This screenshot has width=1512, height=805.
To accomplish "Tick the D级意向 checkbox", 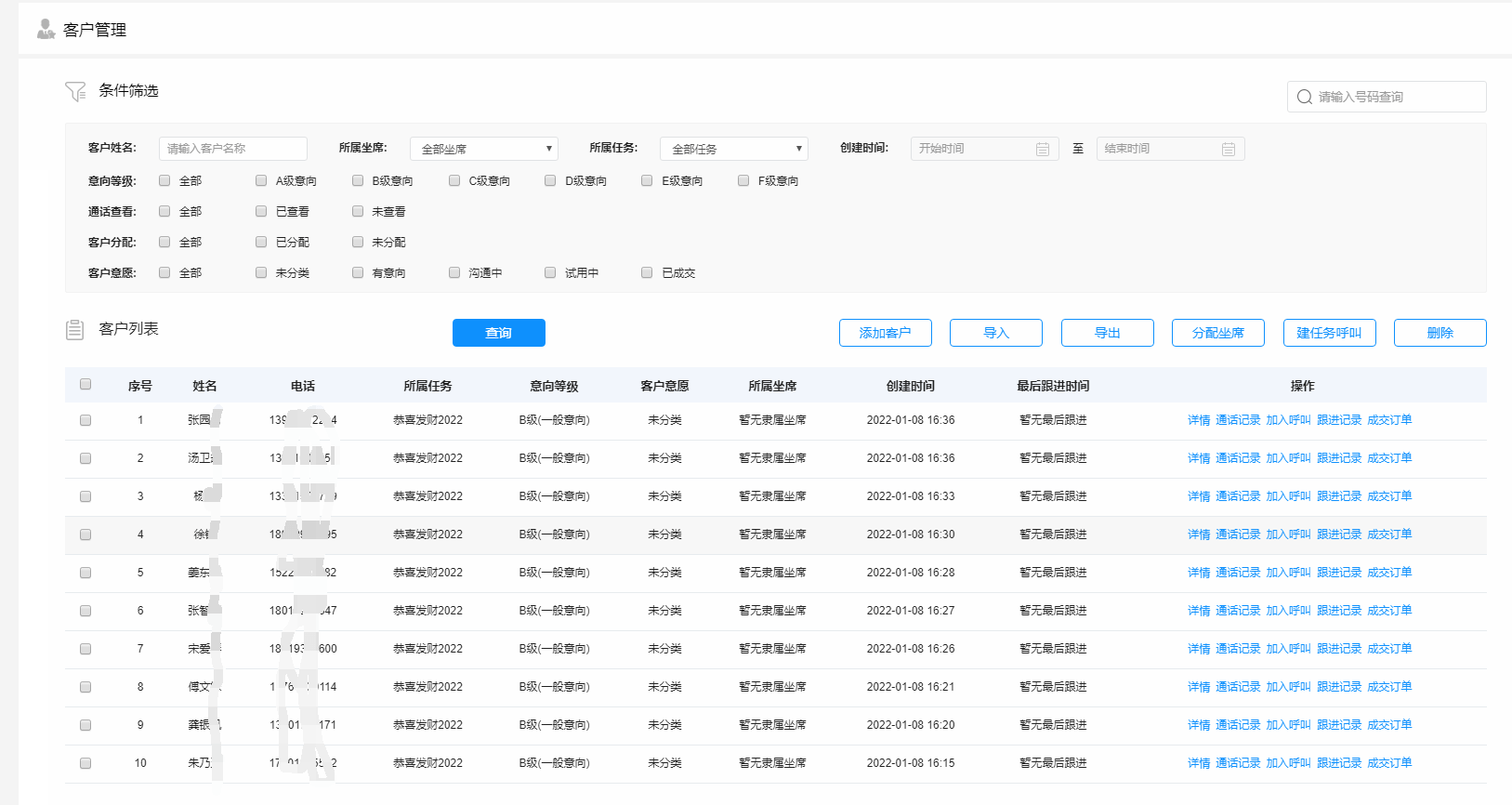I will [550, 180].
